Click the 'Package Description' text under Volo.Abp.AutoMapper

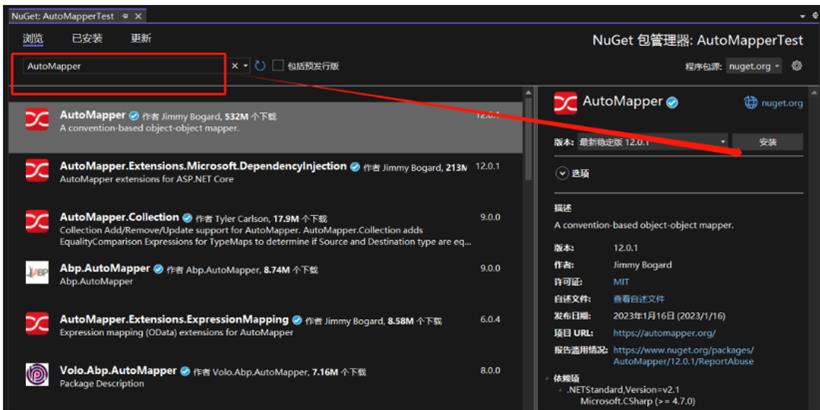click(102, 384)
